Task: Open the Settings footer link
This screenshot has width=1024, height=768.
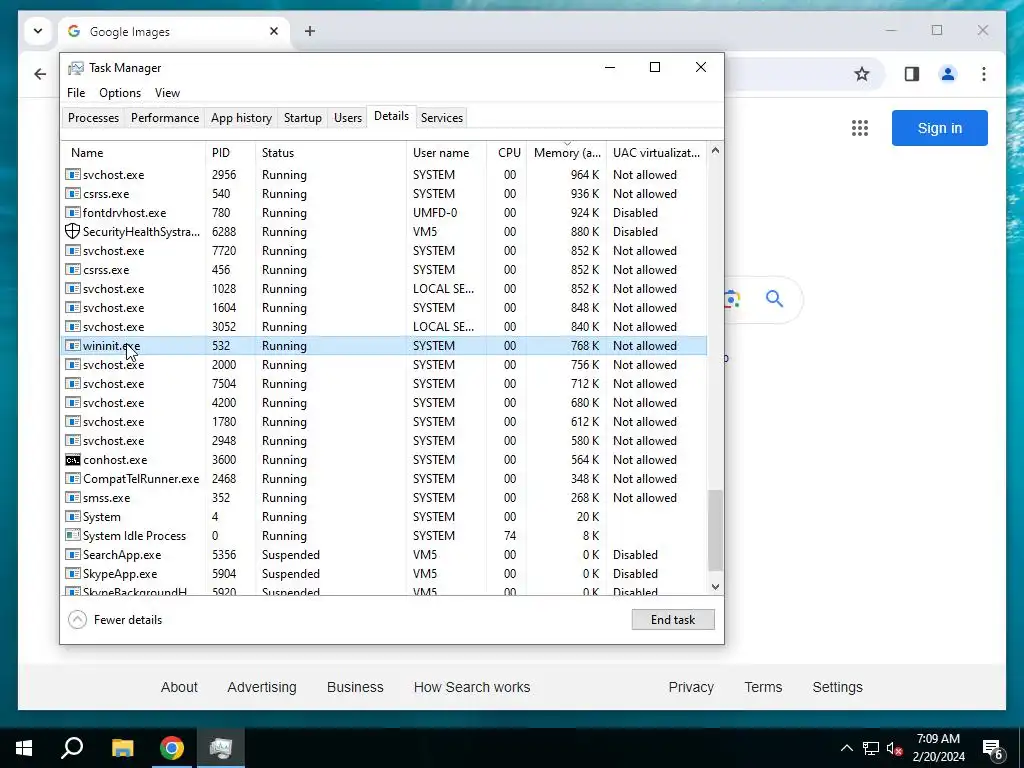Action: (837, 687)
